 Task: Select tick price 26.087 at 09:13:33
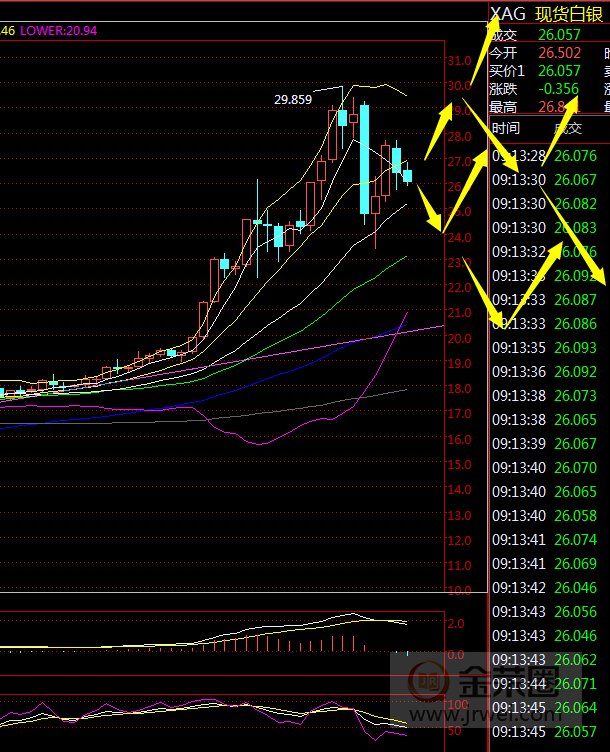[575, 300]
